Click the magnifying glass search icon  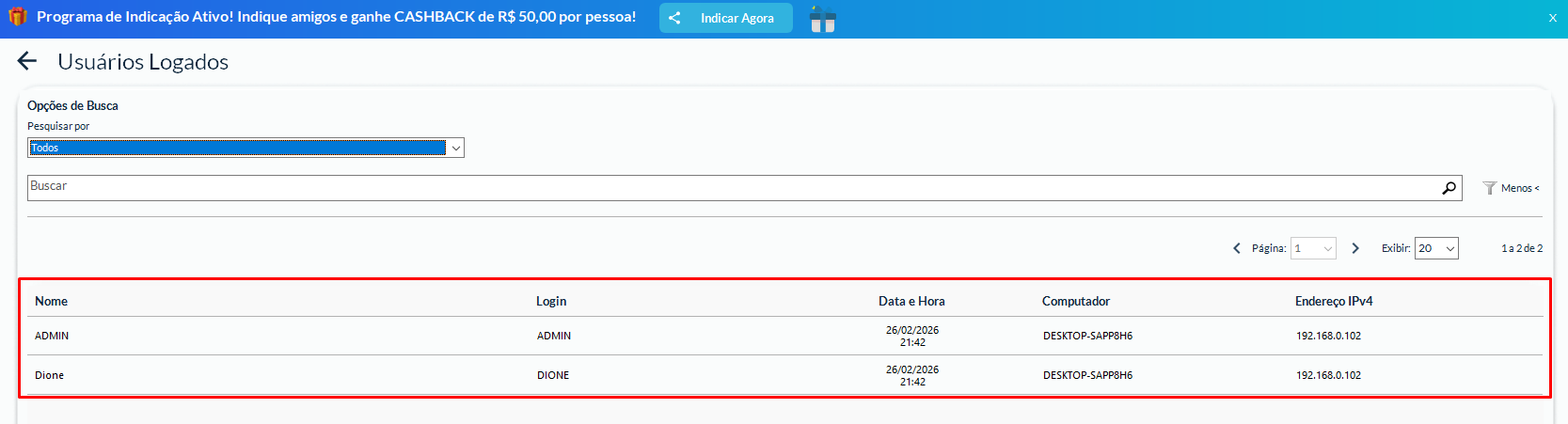pyautogui.click(x=1449, y=188)
